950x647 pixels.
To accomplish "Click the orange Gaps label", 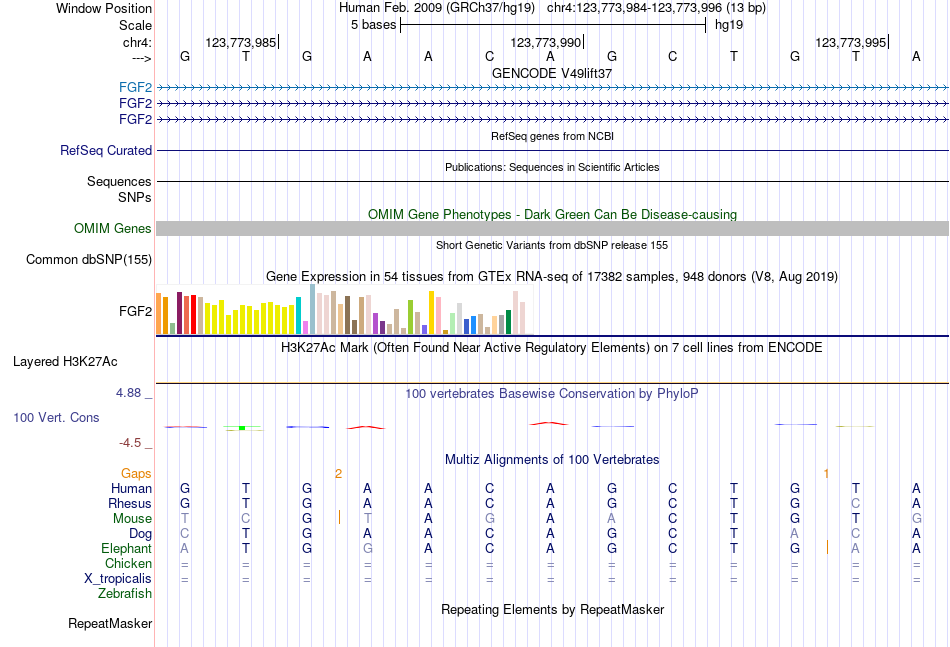I will (x=136, y=473).
